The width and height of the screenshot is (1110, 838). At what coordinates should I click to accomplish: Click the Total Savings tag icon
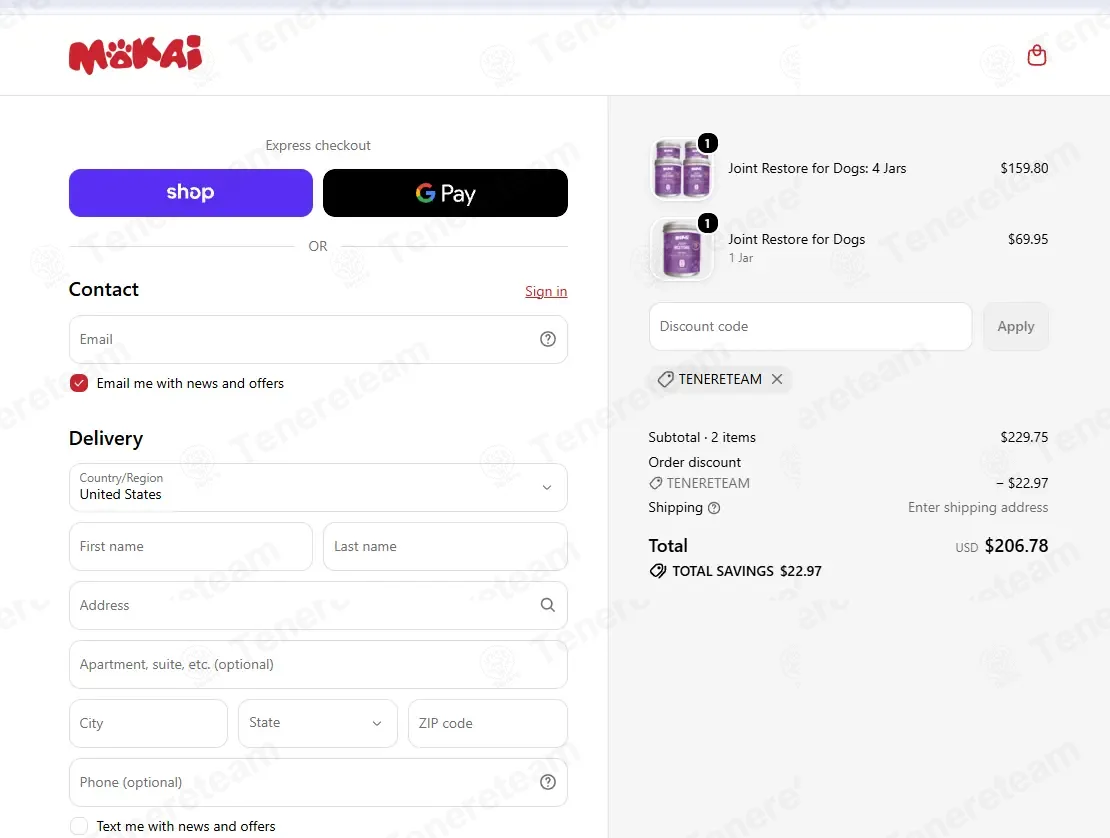pyautogui.click(x=658, y=571)
